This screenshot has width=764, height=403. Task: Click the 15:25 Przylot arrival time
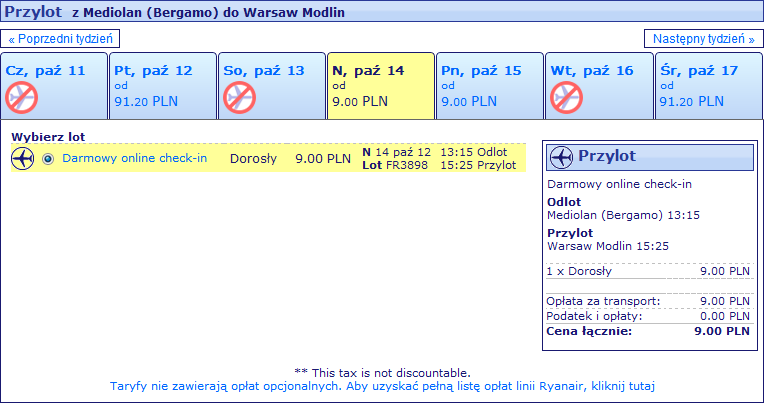[x=478, y=165]
